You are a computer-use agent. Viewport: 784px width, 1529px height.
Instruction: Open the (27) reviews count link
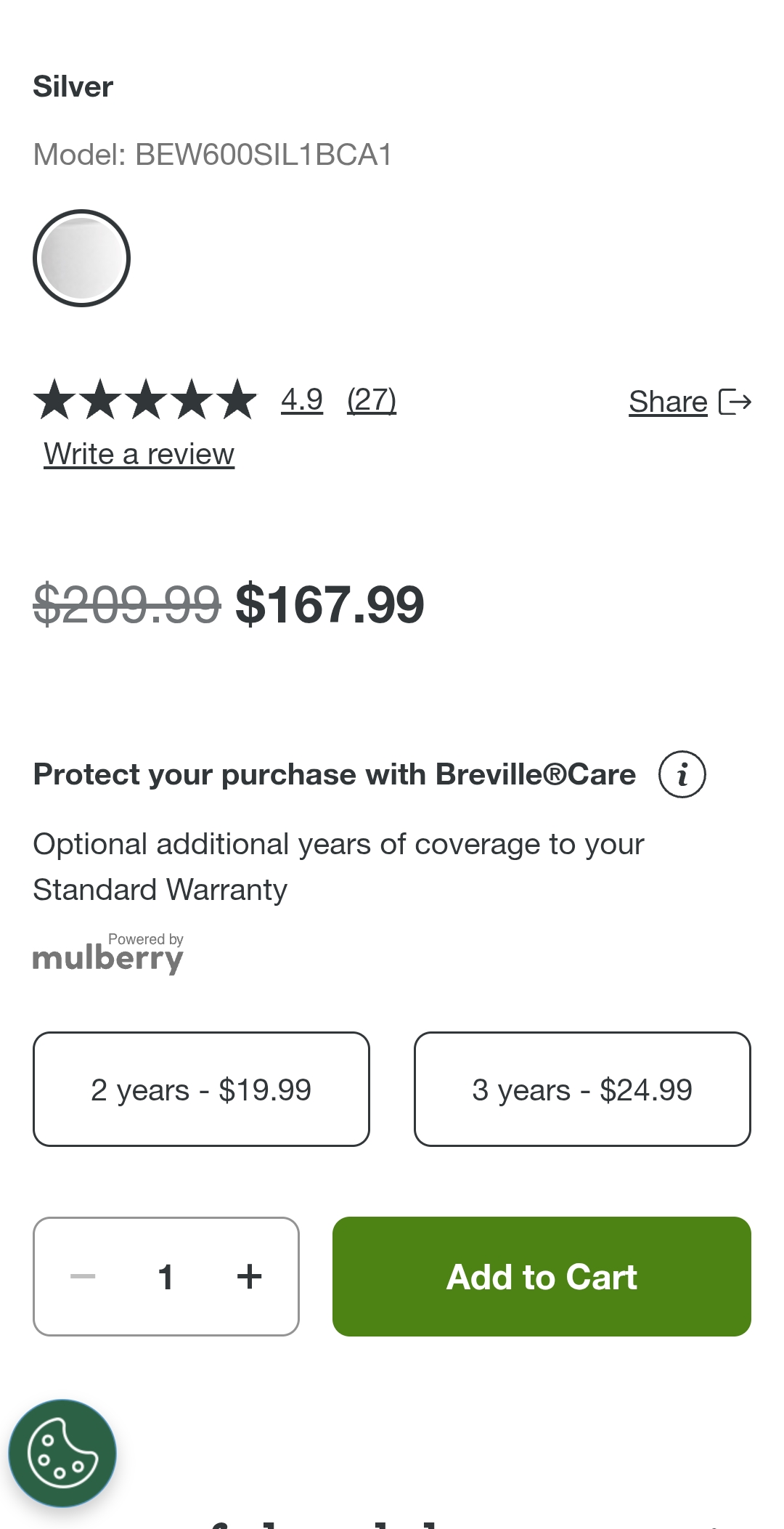tap(372, 400)
